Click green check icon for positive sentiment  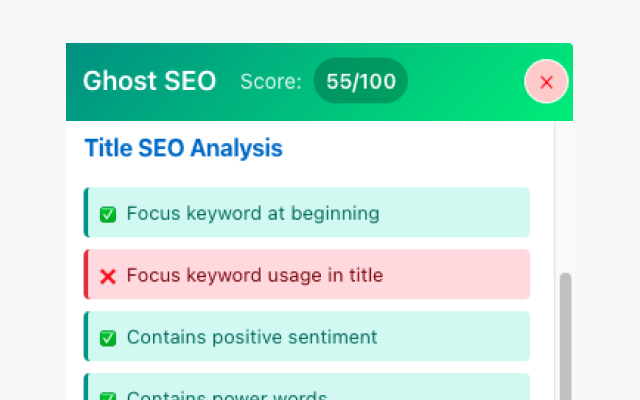point(108,338)
